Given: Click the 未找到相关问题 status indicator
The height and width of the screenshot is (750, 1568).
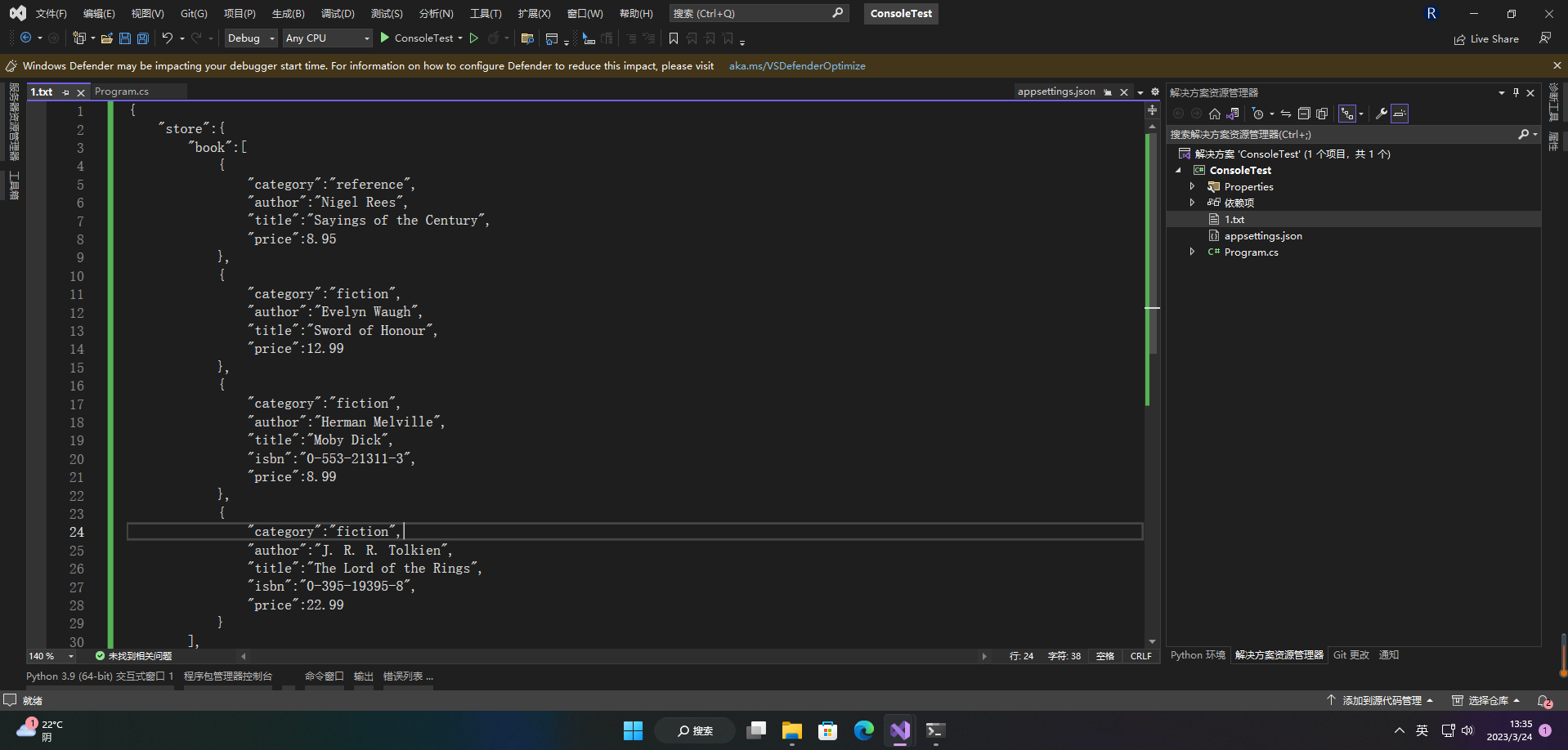Looking at the screenshot, I should coord(133,656).
